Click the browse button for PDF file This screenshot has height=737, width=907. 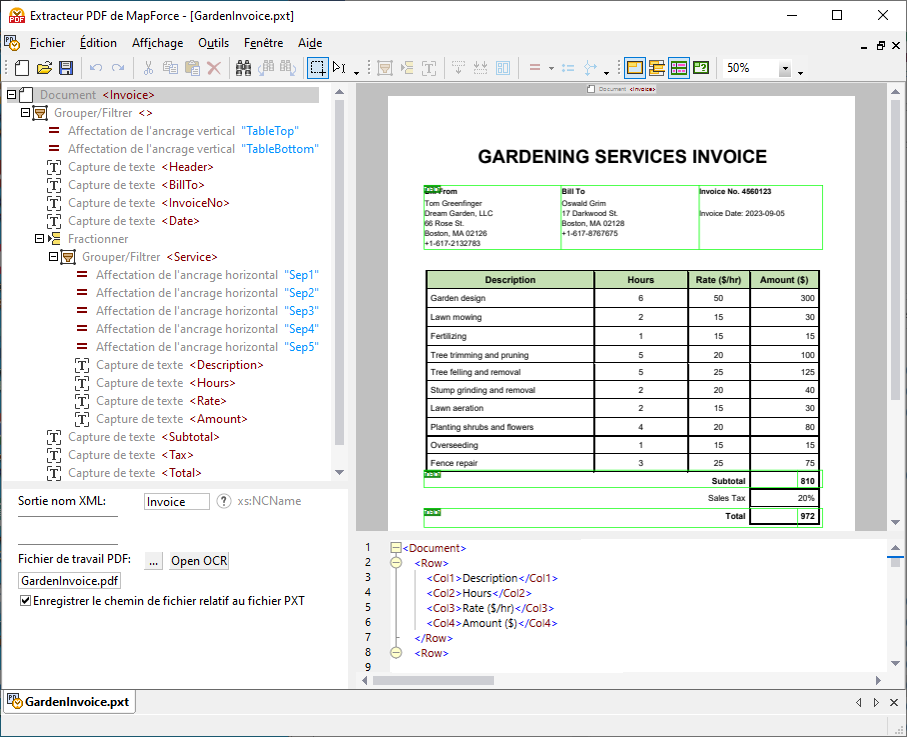154,561
